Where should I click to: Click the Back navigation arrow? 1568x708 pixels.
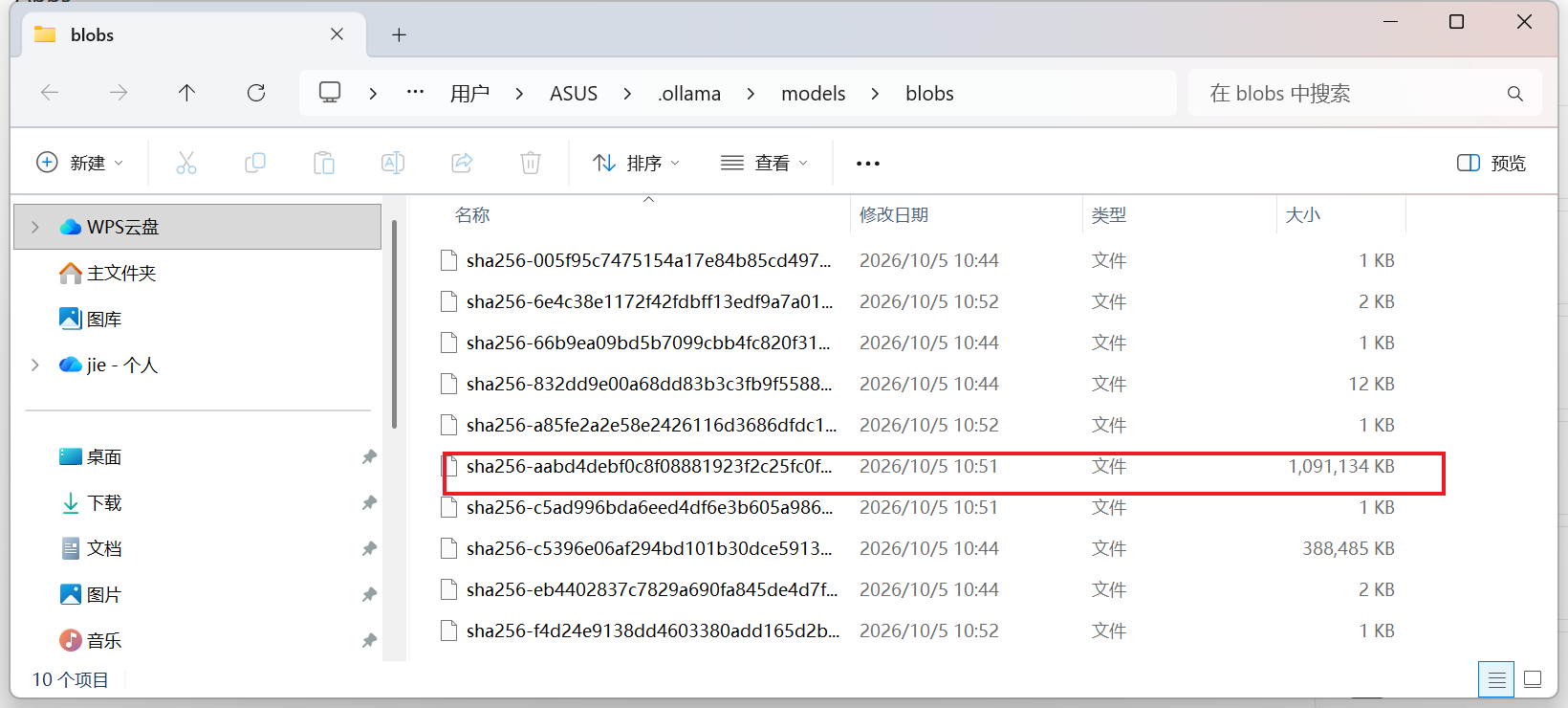(50, 93)
